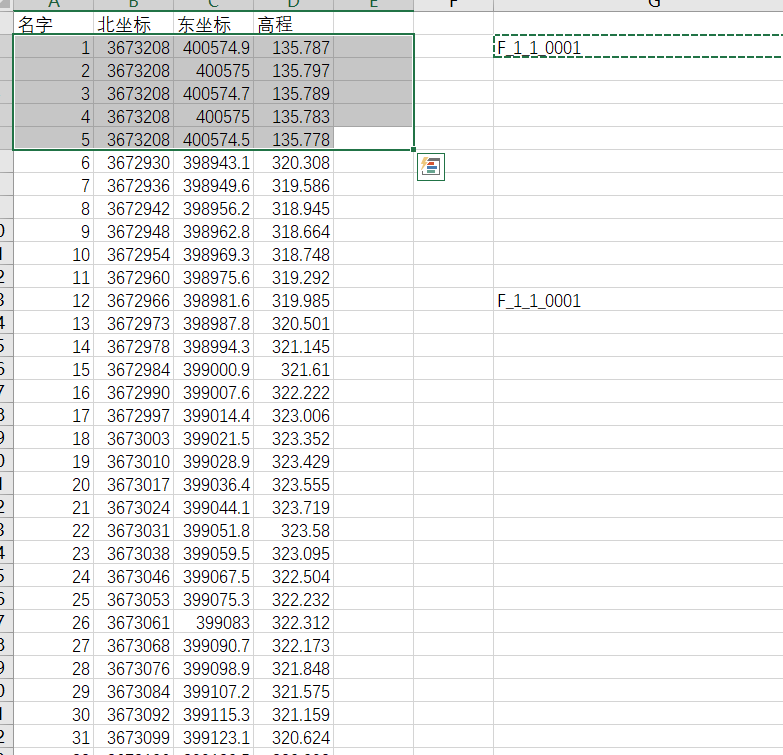Open the Quick Analysis button below the selection

coord(432,167)
